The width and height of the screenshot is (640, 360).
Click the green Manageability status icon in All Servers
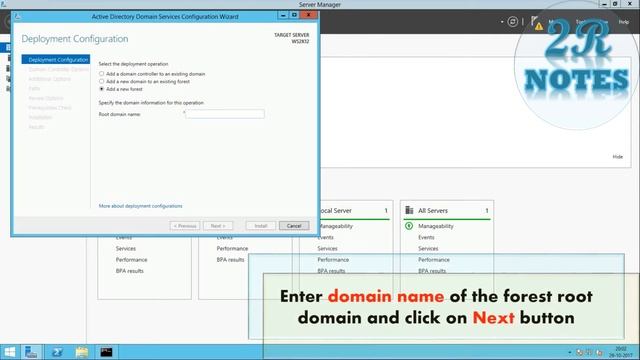click(409, 226)
